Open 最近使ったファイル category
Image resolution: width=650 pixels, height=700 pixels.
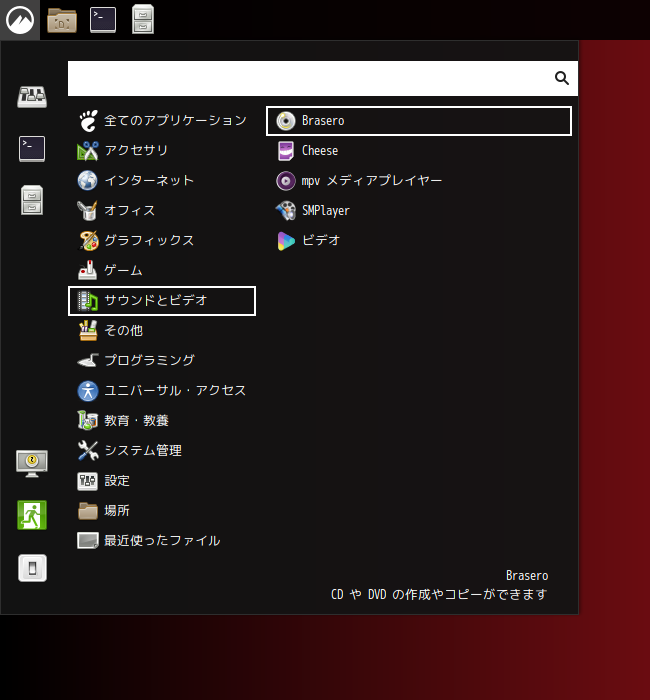pyautogui.click(x=162, y=541)
